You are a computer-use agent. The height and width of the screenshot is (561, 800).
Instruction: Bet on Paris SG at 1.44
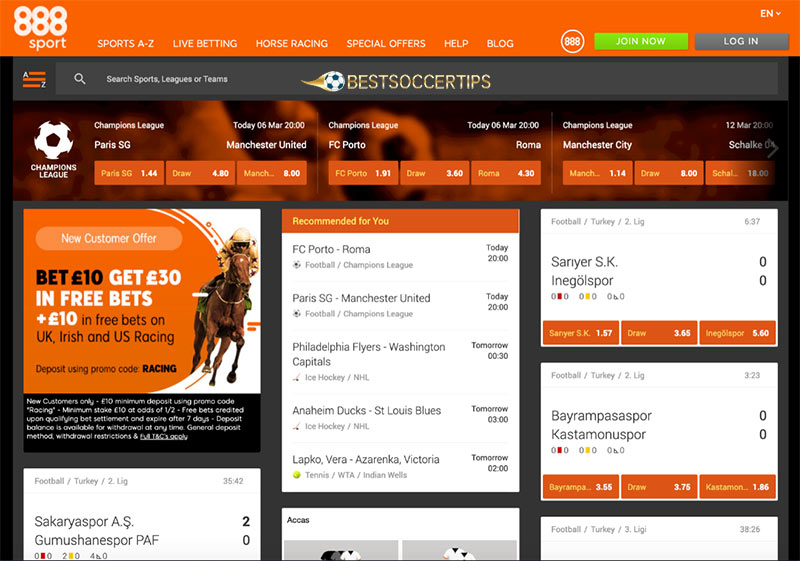pos(129,173)
